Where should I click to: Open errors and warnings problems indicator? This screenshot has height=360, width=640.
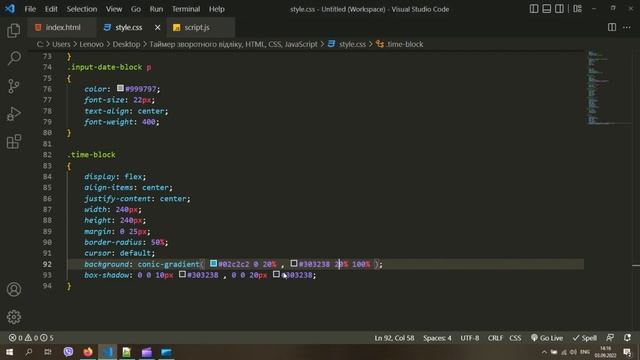tap(31, 338)
